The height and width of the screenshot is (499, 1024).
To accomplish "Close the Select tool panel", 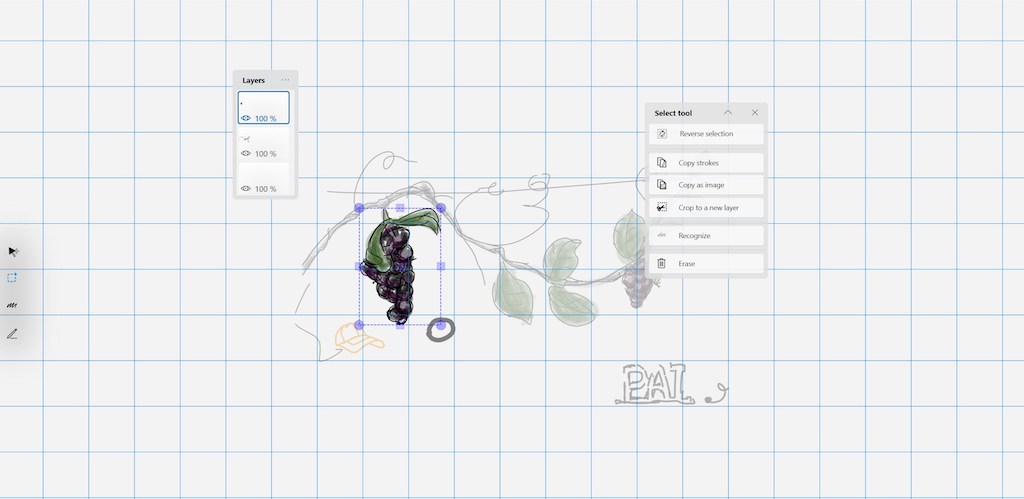I will coord(755,113).
